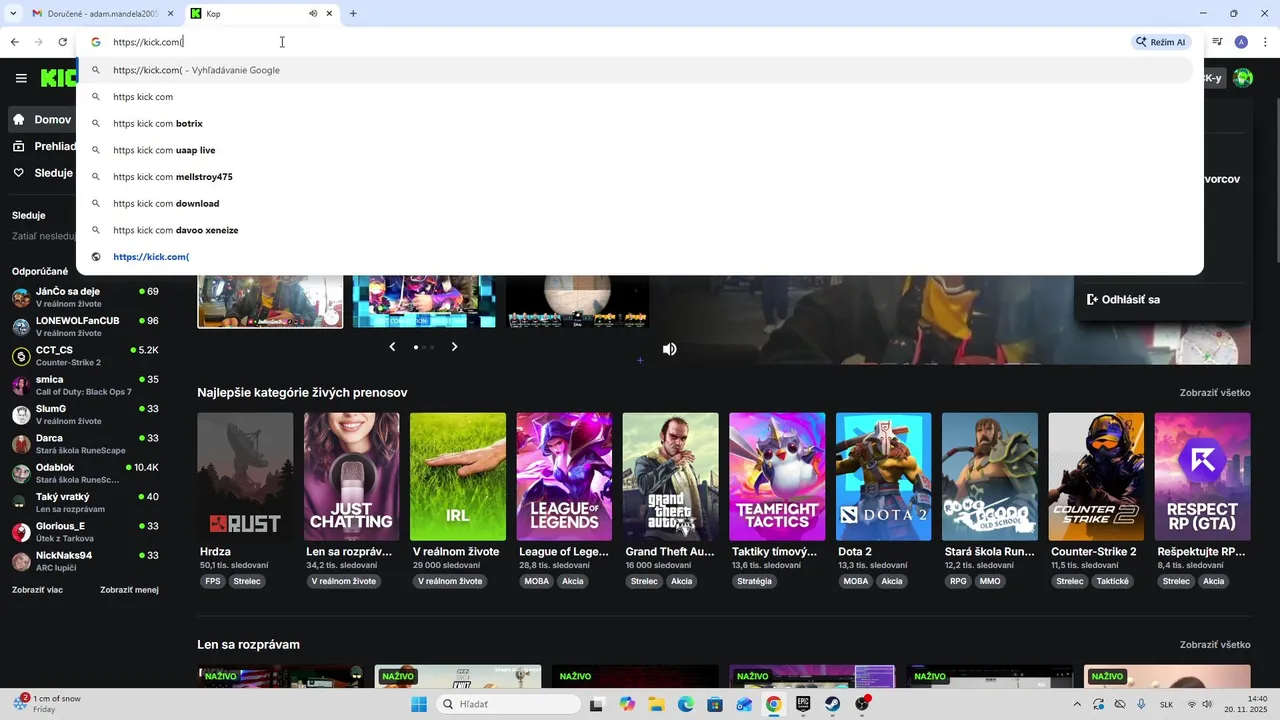Close the Kick browser tab
The image size is (1280, 720).
tap(329, 14)
